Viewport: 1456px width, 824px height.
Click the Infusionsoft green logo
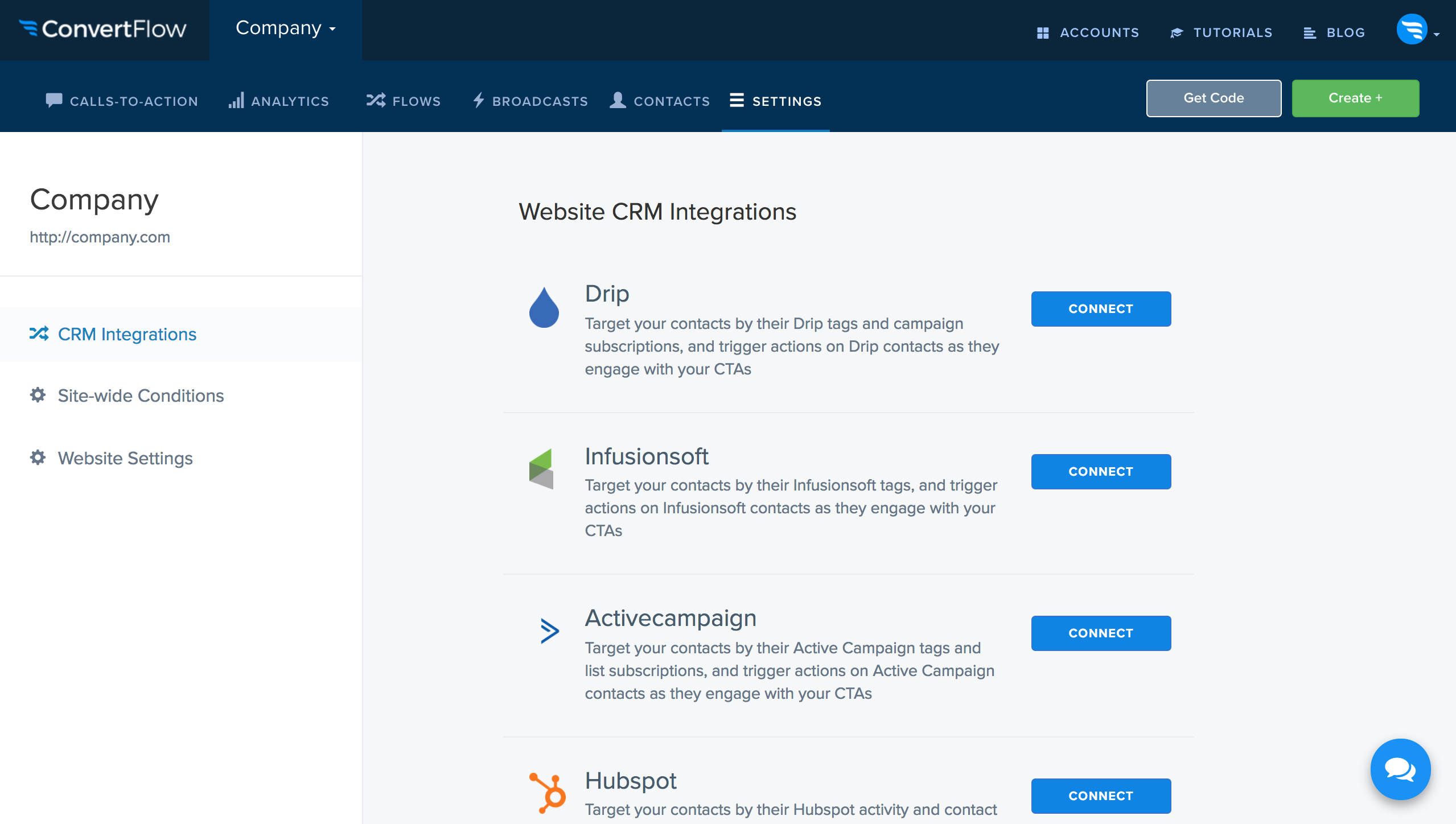tap(541, 469)
